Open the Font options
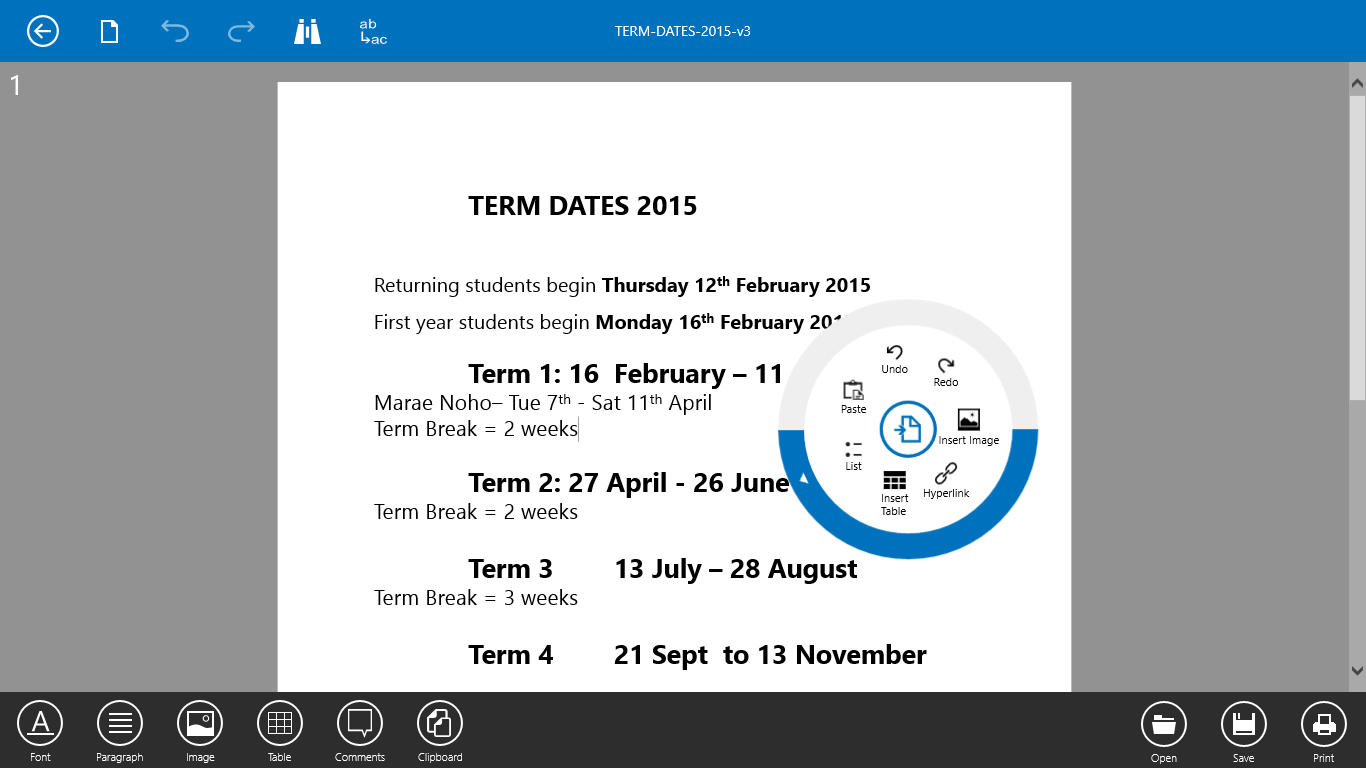 click(40, 732)
